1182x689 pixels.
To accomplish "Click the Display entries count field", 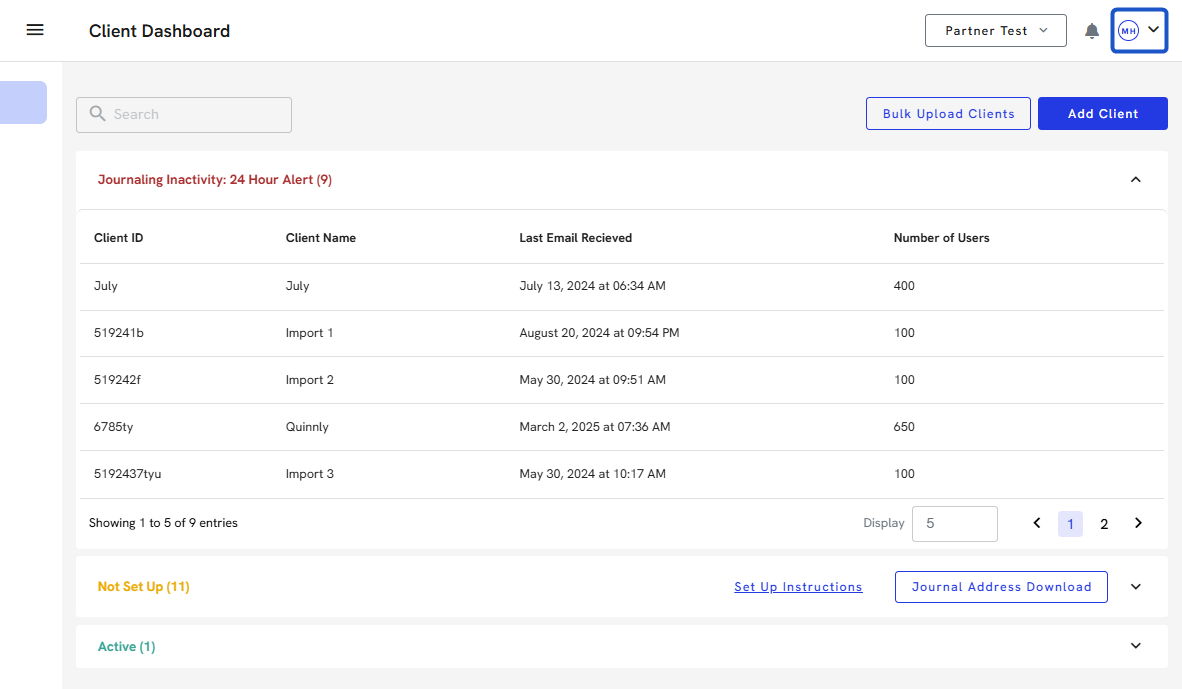I will click(x=954, y=524).
